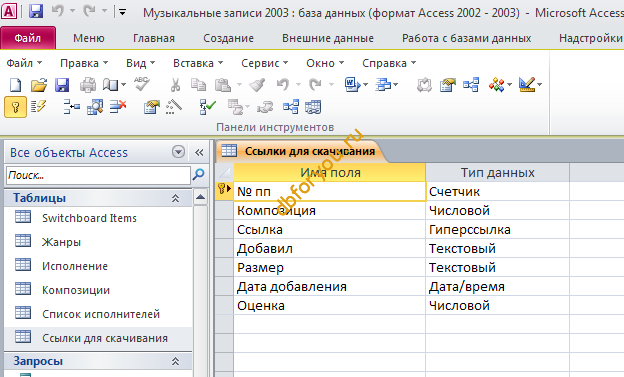Print with the toolbar printer icon
624x377 pixels.
[88, 85]
